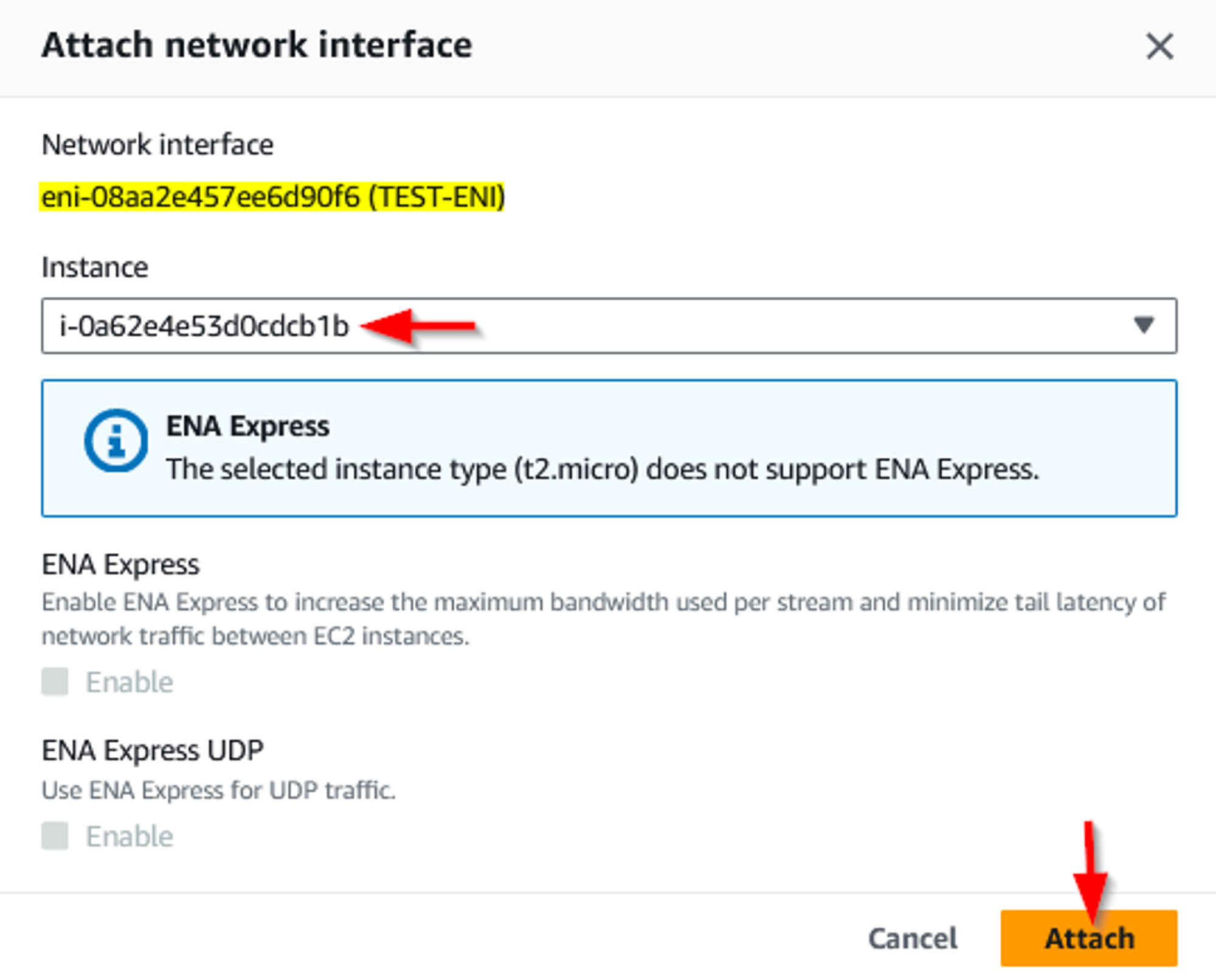
Task: Click the Attach network interface title
Action: click(255, 44)
